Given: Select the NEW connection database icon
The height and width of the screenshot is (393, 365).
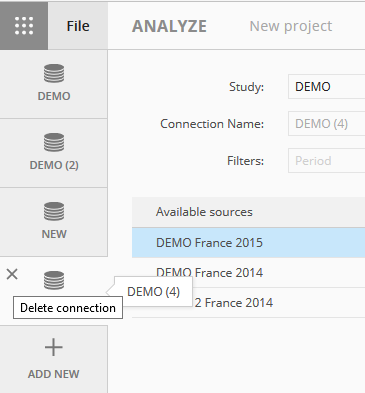Looking at the screenshot, I should pos(54,211).
